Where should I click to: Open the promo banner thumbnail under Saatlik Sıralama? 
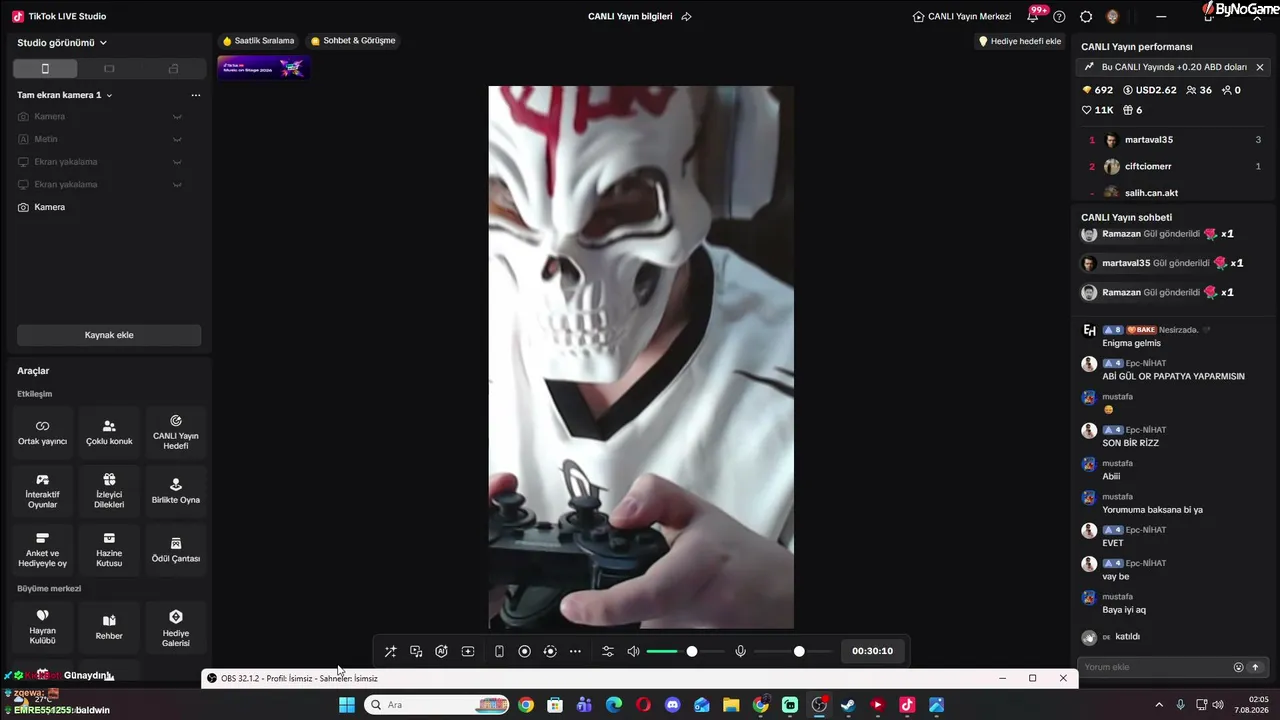264,68
